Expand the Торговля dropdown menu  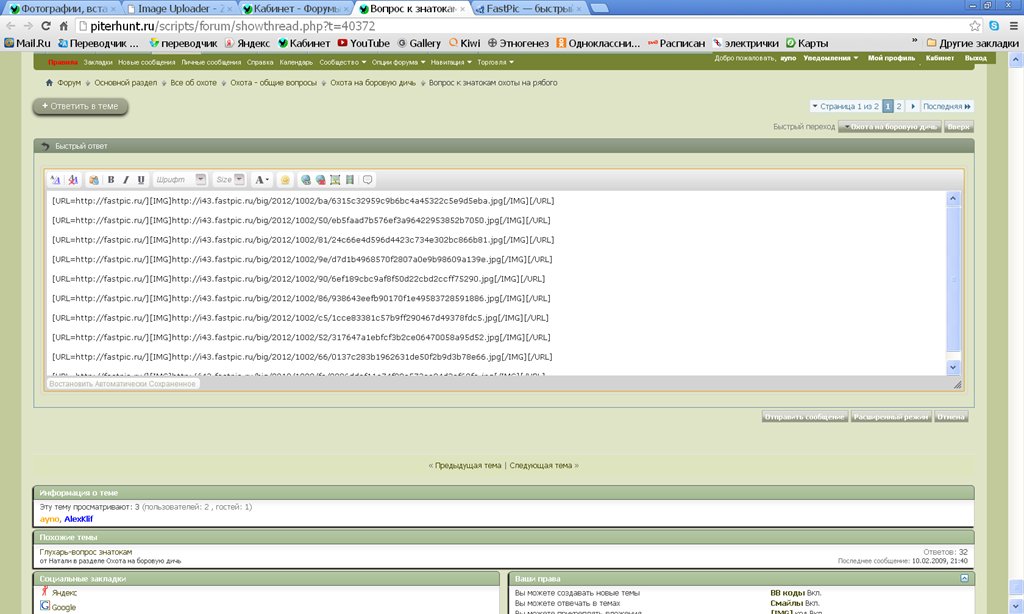pos(495,62)
